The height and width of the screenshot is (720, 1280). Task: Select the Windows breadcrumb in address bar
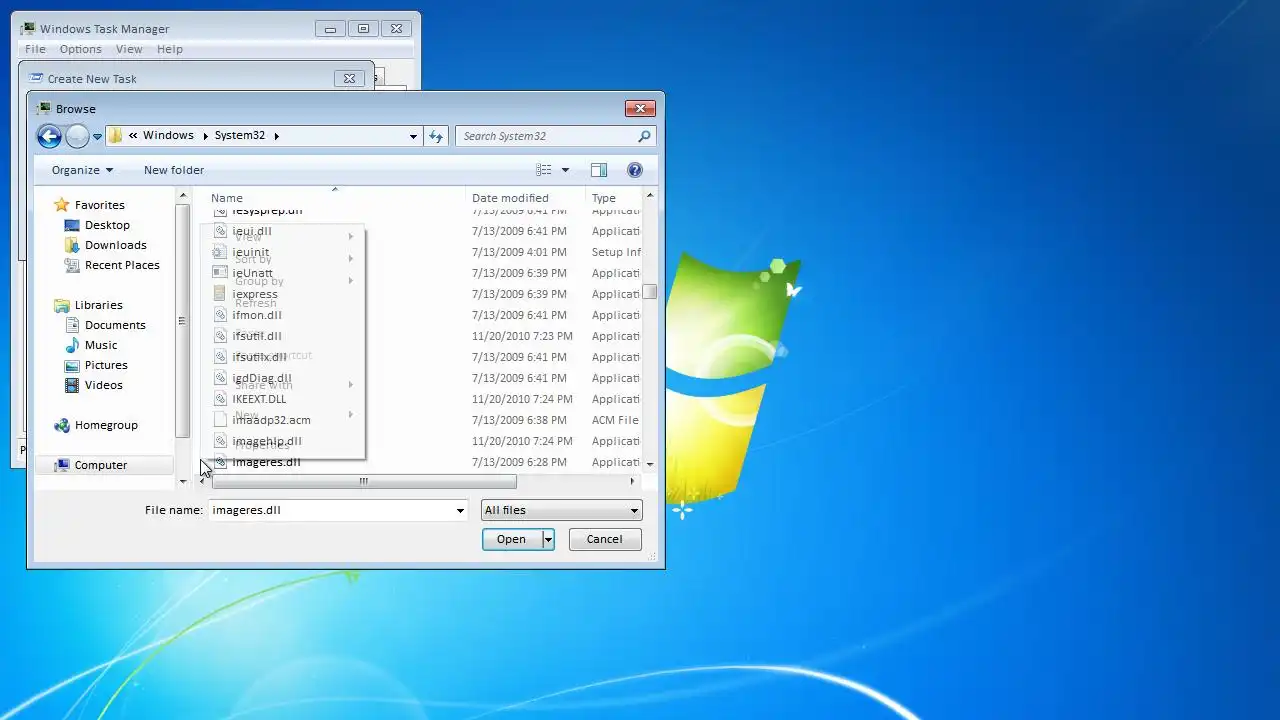[x=168, y=136]
